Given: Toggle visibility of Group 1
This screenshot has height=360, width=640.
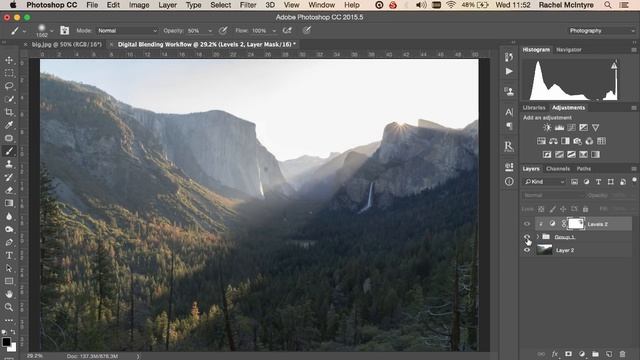Looking at the screenshot, I should point(527,237).
